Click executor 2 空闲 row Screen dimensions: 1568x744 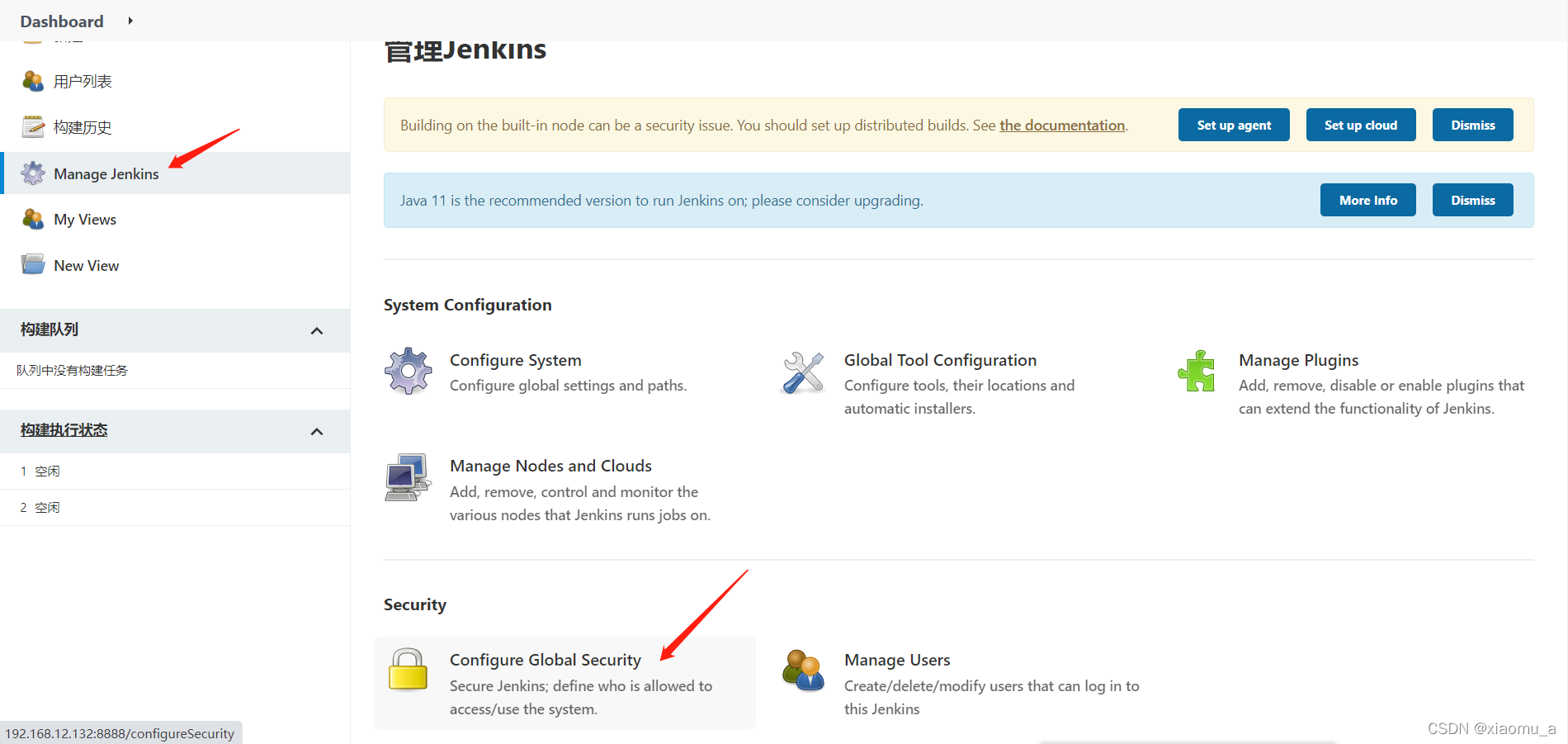pos(175,507)
